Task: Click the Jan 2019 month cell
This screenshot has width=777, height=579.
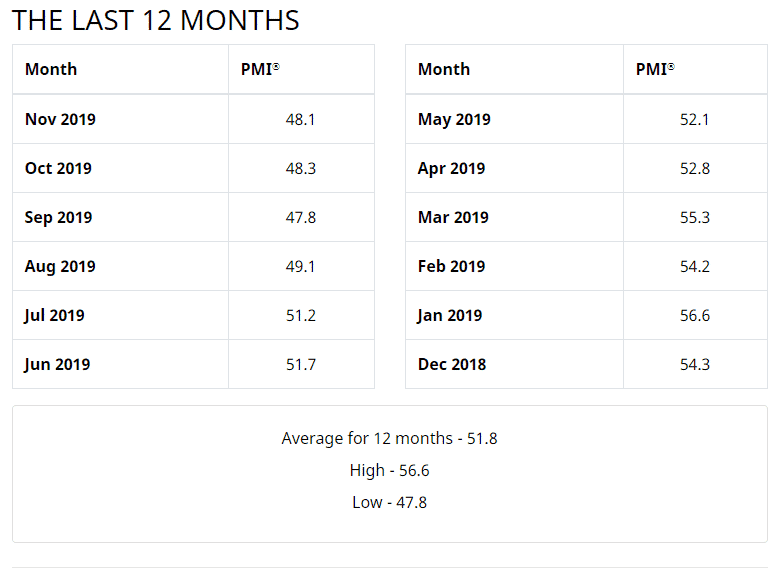Action: 449,315
